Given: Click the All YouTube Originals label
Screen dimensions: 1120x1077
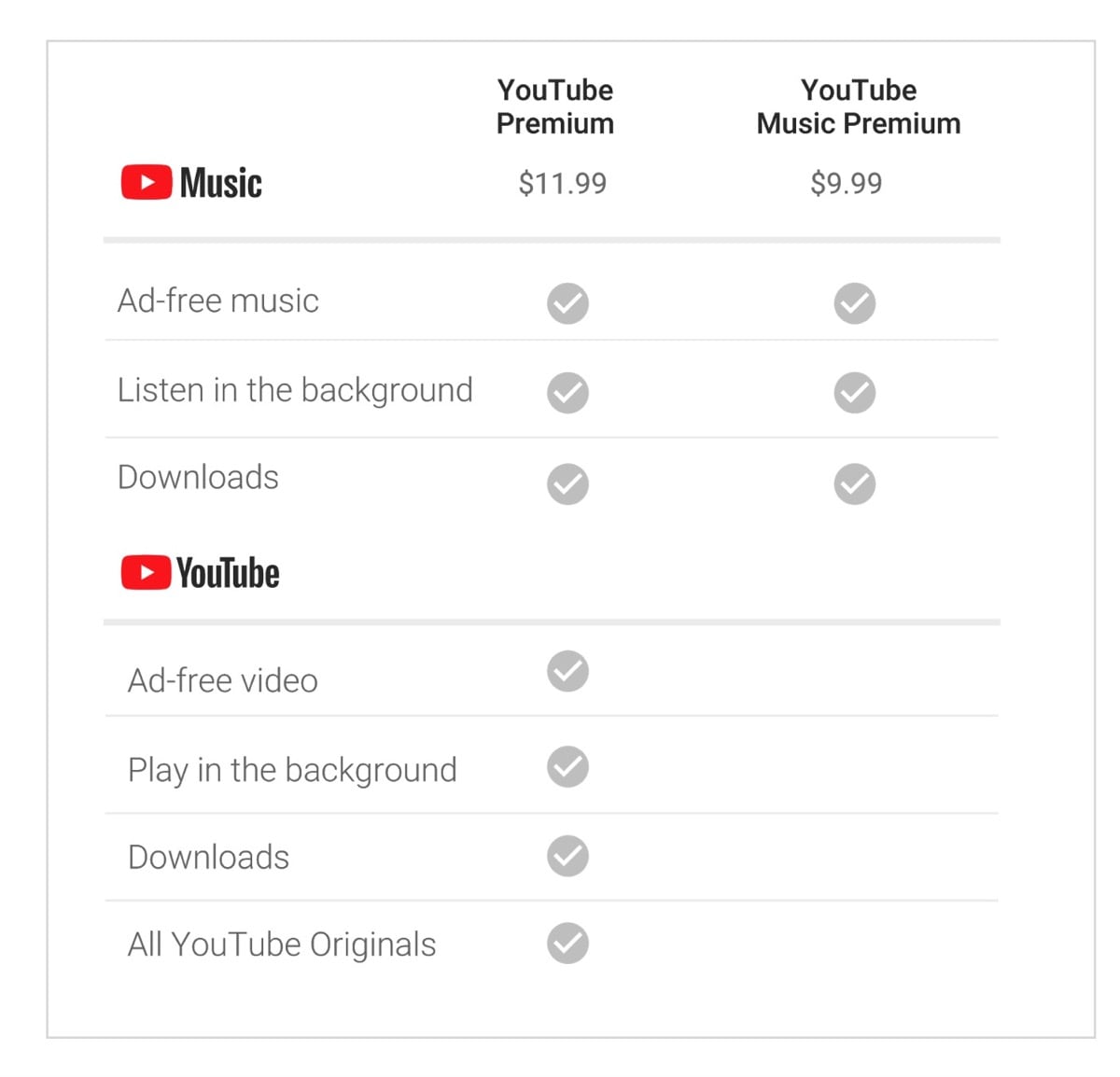Looking at the screenshot, I should click(x=282, y=944).
